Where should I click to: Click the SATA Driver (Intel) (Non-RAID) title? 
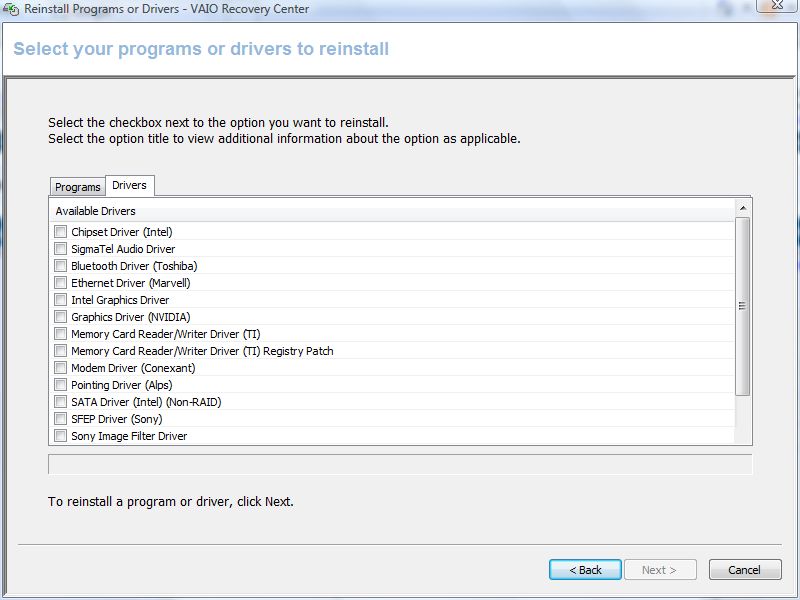146,402
